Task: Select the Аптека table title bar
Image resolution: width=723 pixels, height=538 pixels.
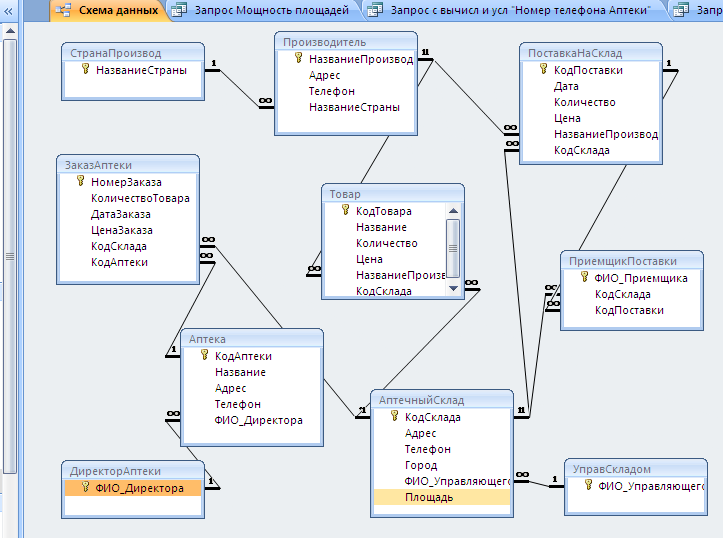Action: coord(252,338)
